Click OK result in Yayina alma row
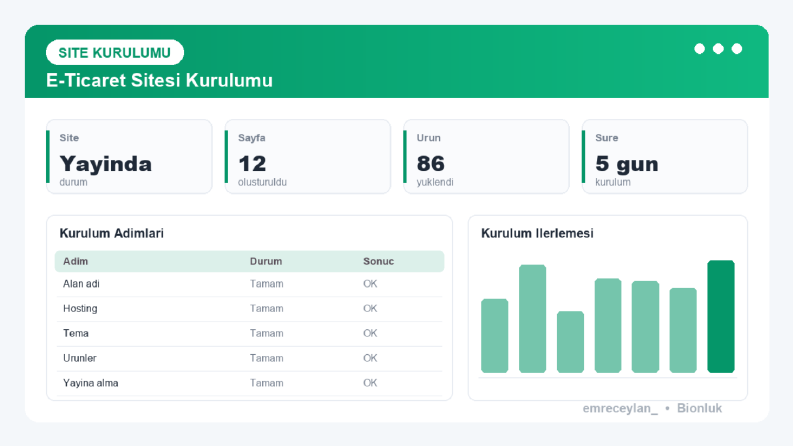The height and width of the screenshot is (446, 793). tap(370, 383)
